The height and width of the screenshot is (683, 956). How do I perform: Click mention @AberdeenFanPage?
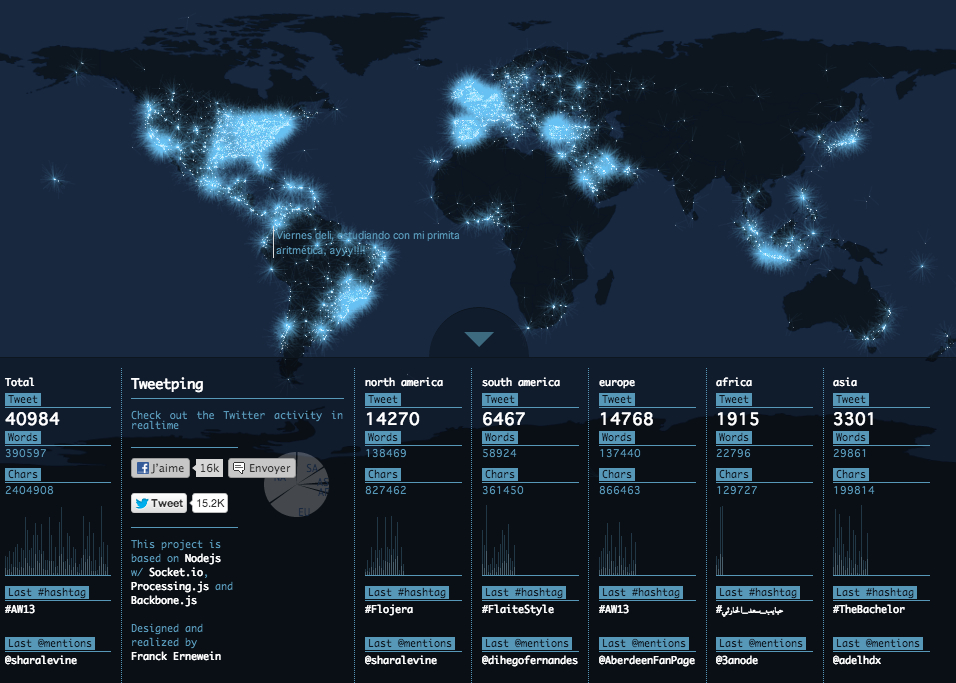click(647, 660)
